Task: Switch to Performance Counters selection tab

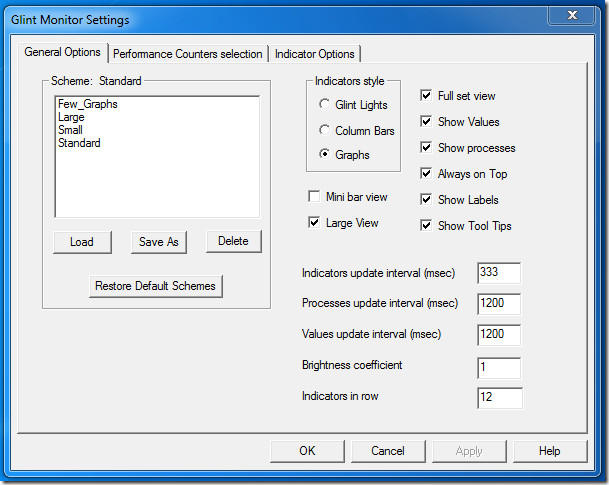Action: [x=188, y=54]
